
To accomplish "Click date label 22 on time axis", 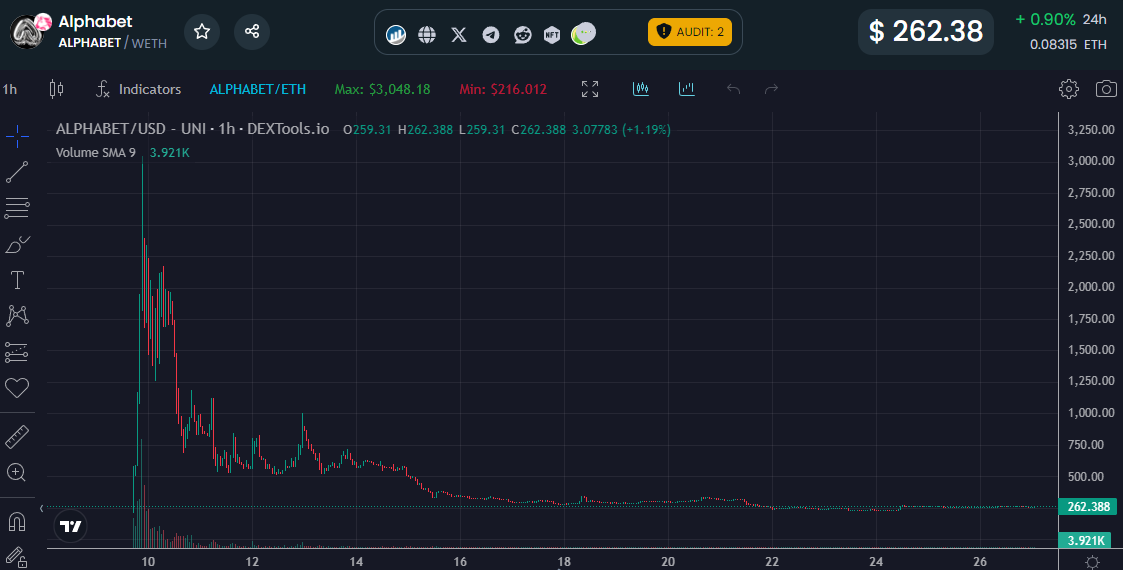I will 772,561.
